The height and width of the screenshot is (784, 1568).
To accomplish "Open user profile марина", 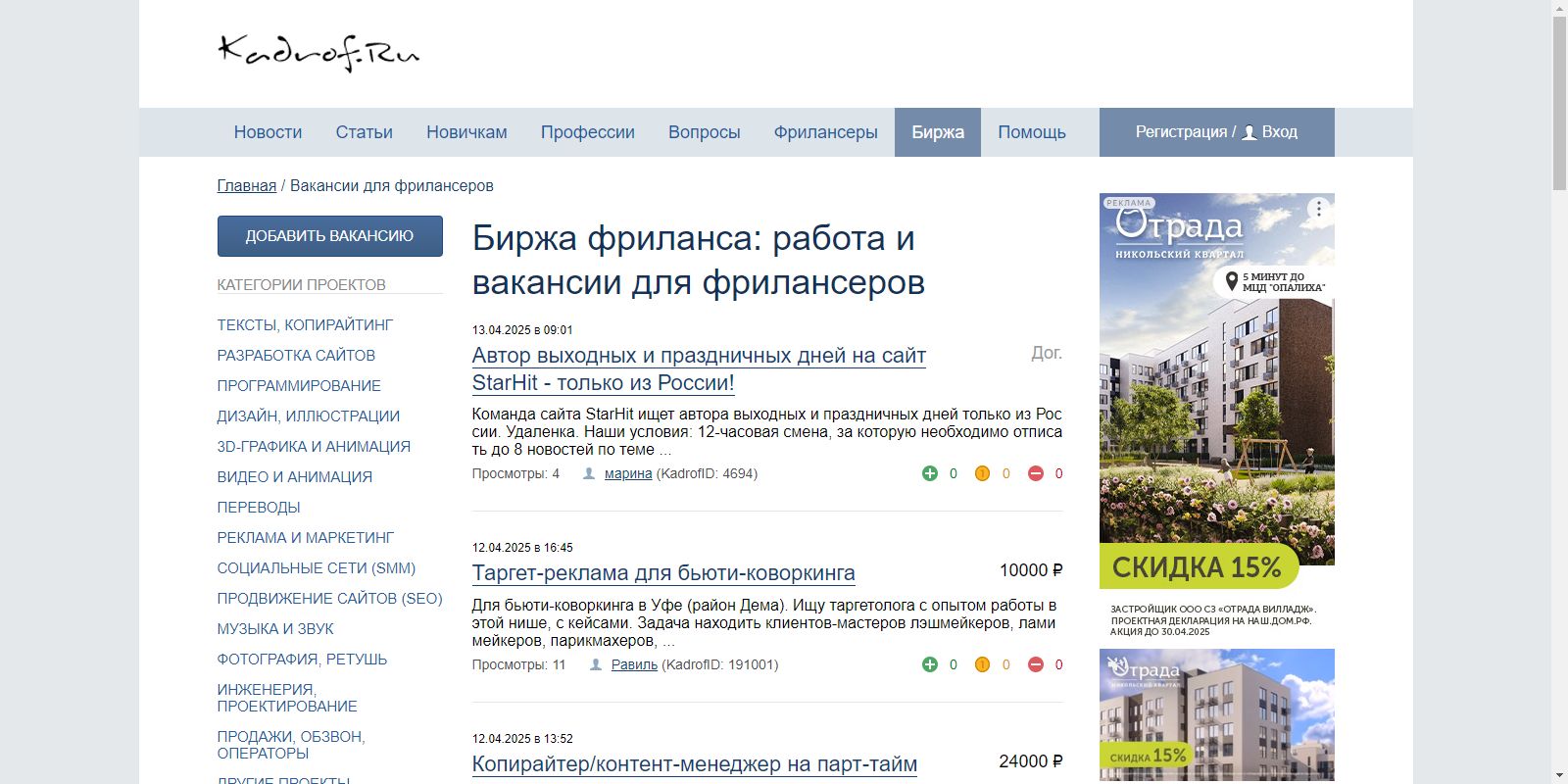I will [628, 473].
